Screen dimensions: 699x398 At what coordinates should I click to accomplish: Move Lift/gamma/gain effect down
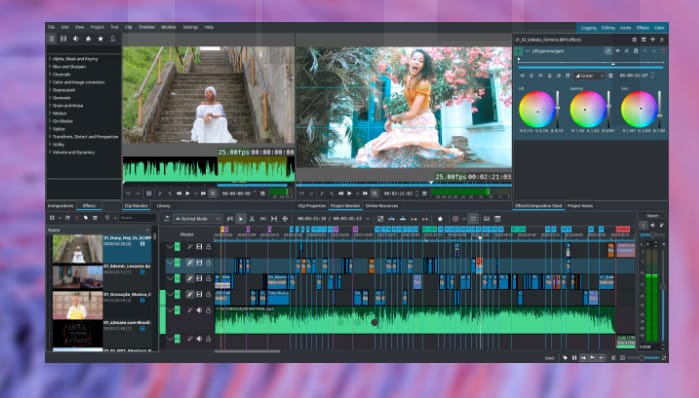pos(654,51)
